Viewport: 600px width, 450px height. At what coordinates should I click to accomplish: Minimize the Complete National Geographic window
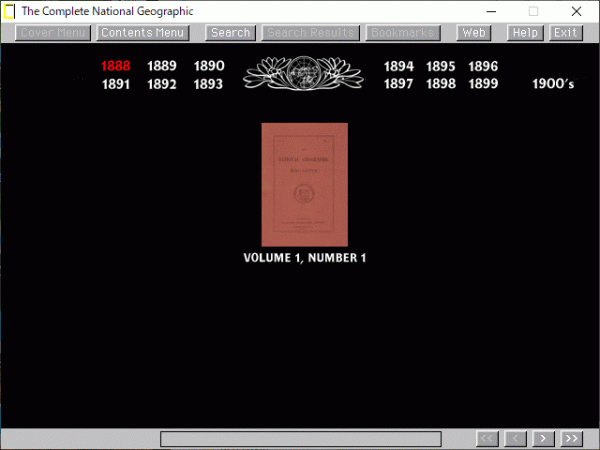(491, 11)
